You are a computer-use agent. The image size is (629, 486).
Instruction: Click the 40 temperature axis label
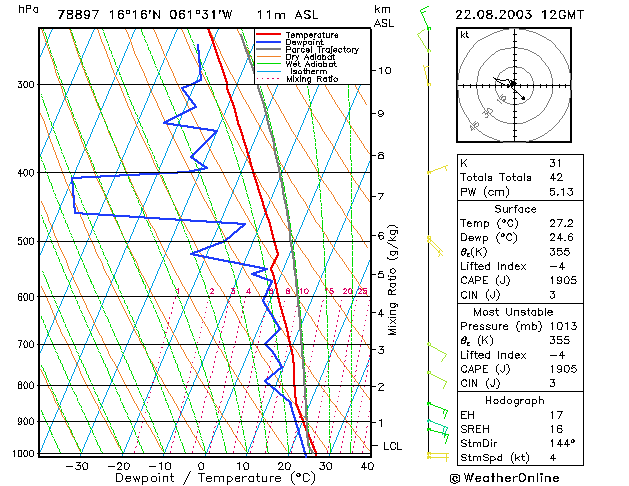click(x=367, y=466)
